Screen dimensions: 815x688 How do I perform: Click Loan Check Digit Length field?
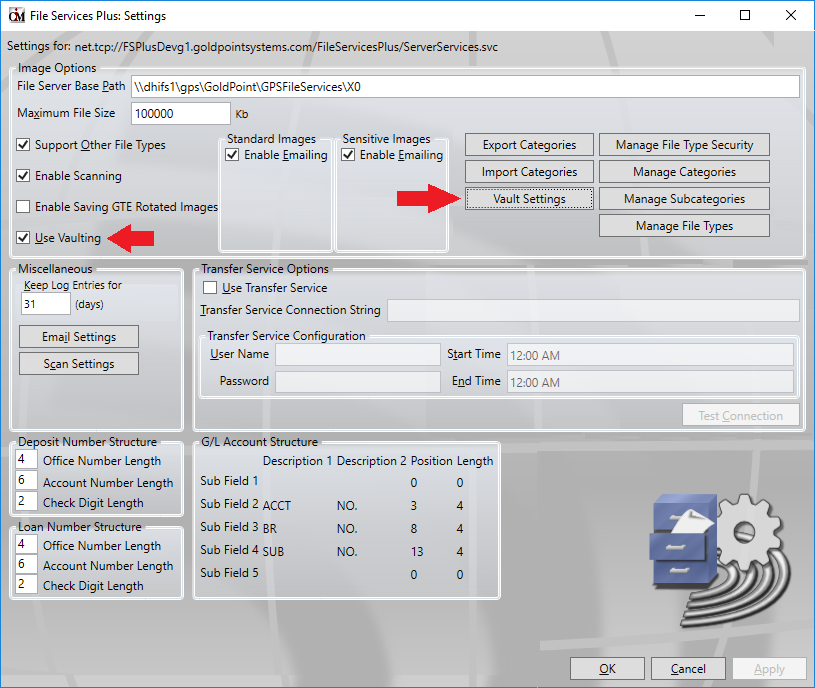point(27,584)
